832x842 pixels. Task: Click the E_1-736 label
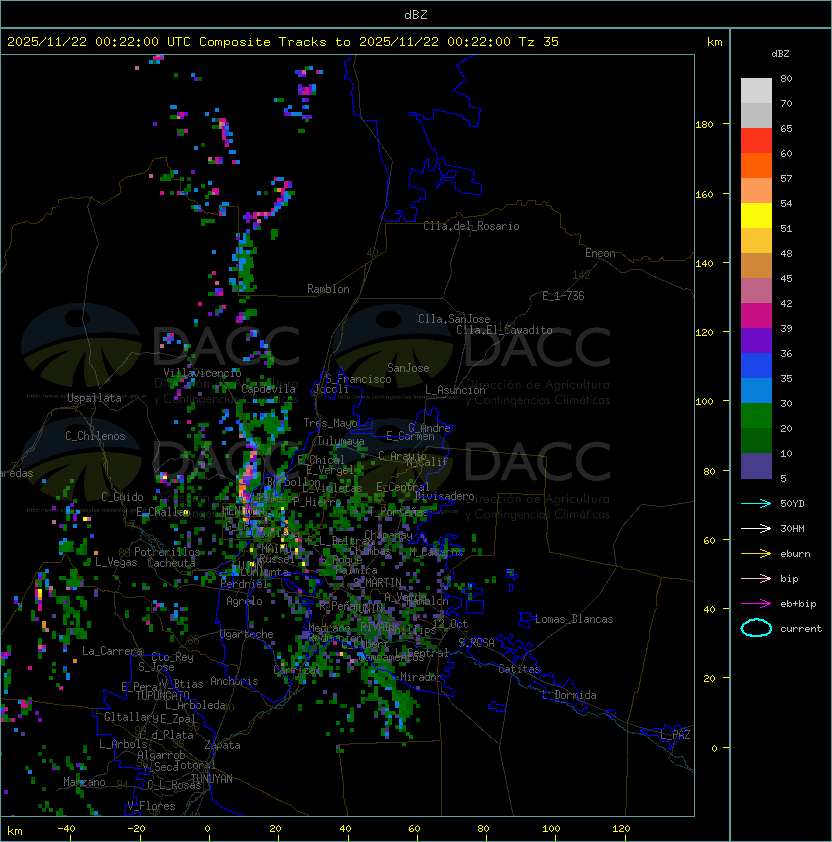point(563,296)
